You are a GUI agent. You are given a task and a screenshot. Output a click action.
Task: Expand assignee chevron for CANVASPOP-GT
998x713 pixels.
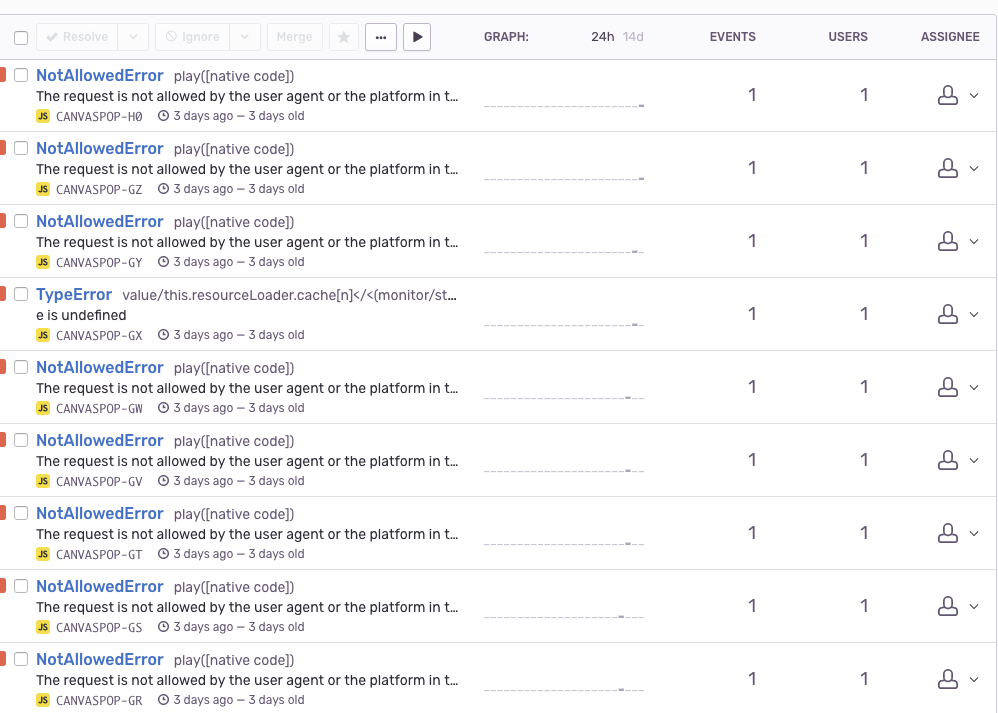click(x=974, y=533)
